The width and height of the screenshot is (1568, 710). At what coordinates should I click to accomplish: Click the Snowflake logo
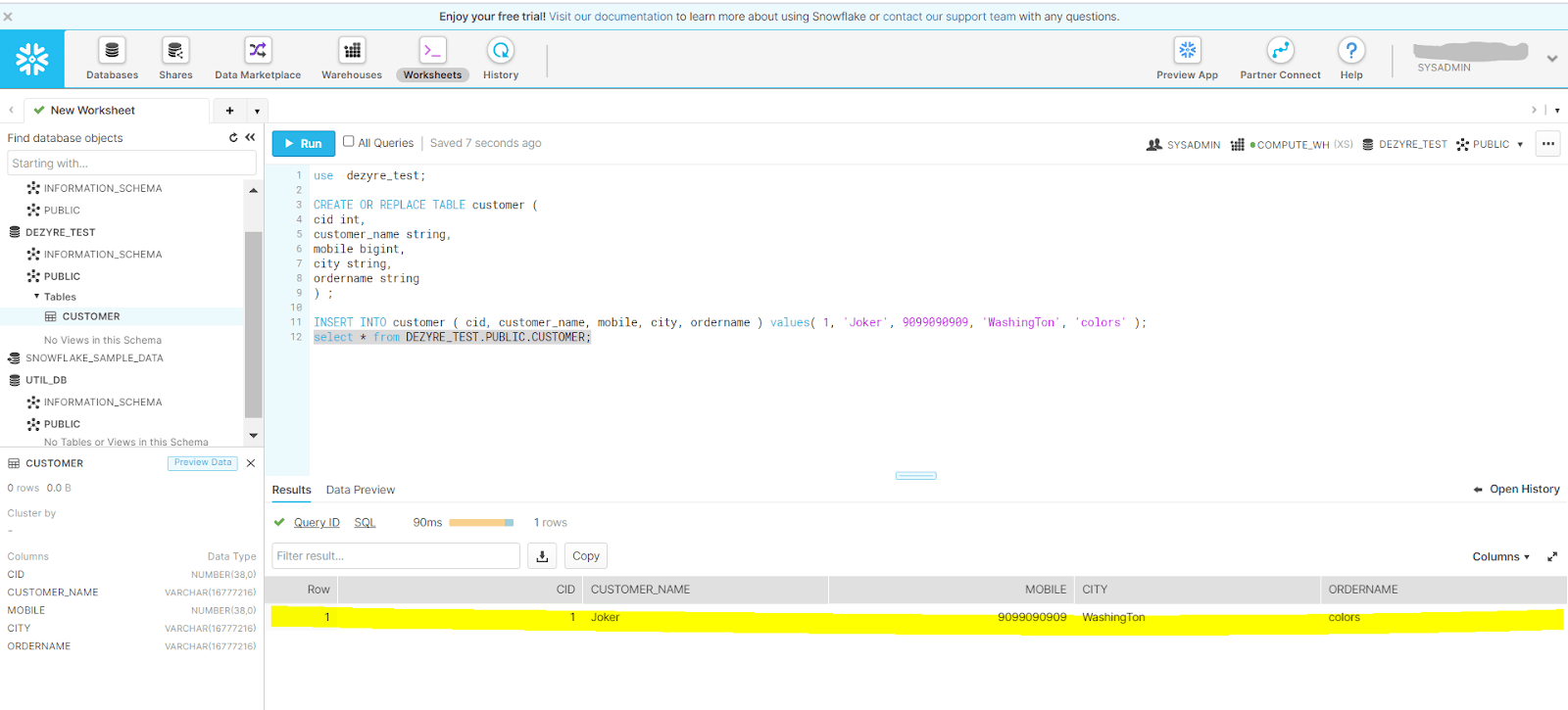click(32, 59)
